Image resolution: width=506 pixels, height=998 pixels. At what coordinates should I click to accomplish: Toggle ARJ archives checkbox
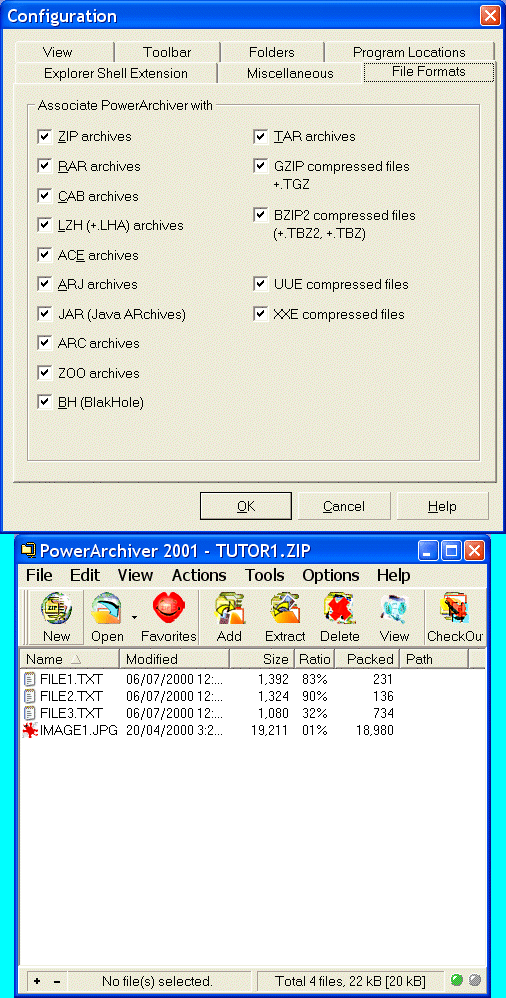(45, 284)
